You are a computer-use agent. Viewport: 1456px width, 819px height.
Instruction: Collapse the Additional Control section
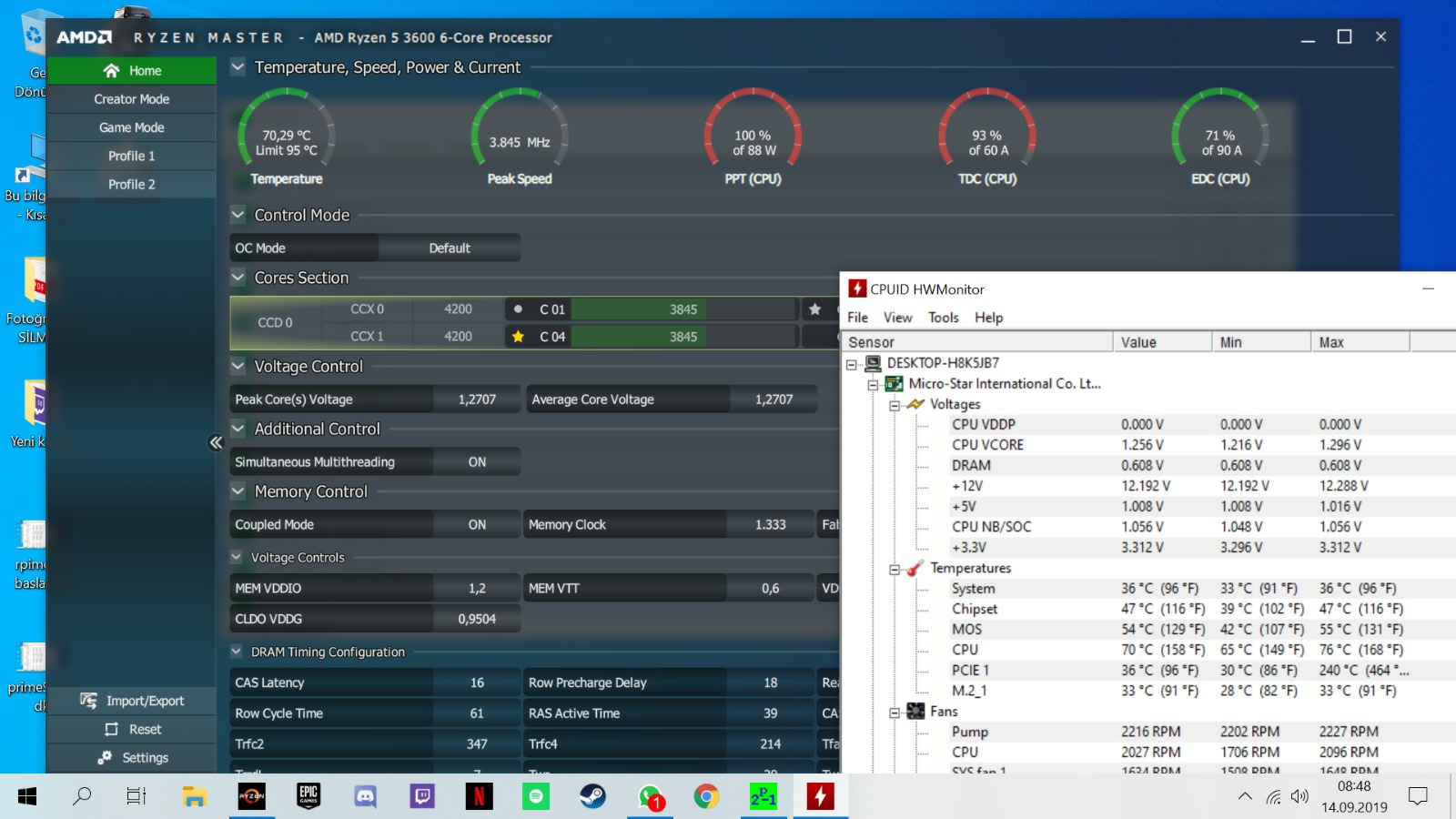click(238, 429)
